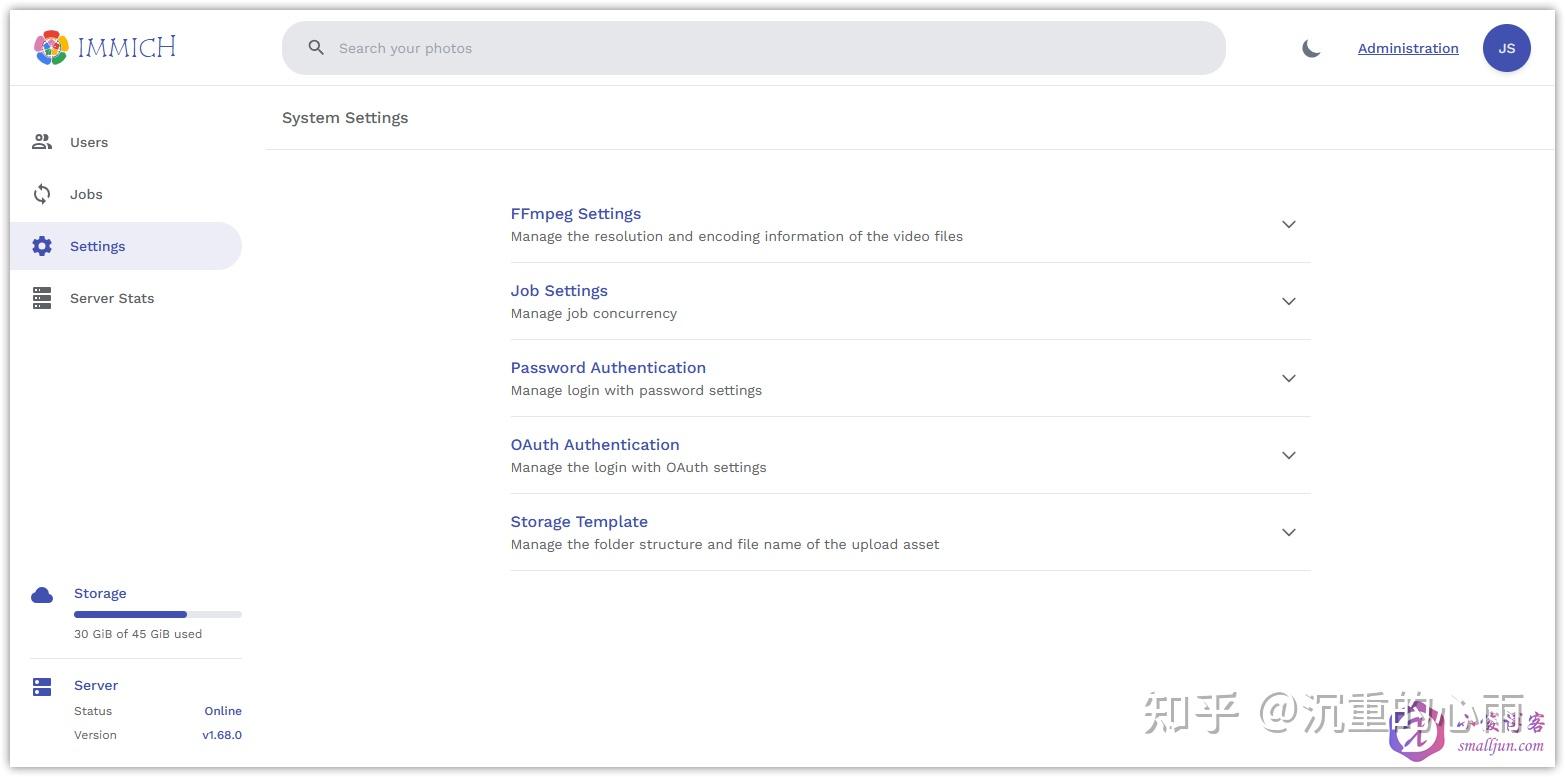Screen dimensions: 1565x777
Task: Click the Server status icon
Action: point(42,687)
